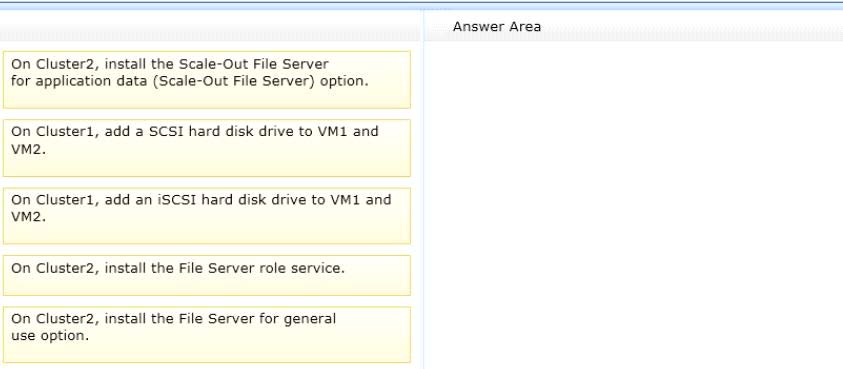This screenshot has width=843, height=369.
Task: Click the blue border bar at top
Action: [422, 5]
